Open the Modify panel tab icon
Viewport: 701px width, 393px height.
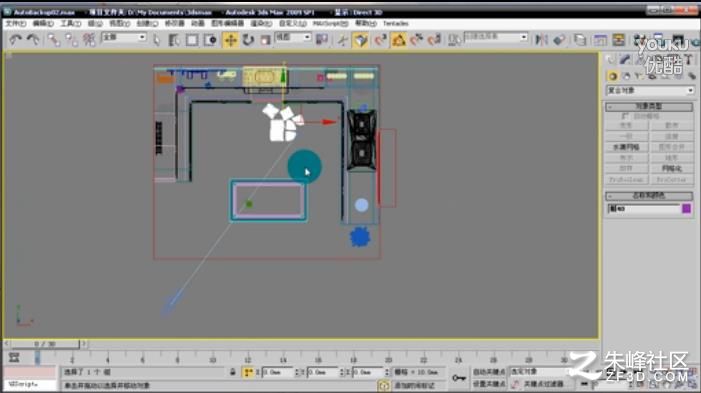pyautogui.click(x=625, y=59)
